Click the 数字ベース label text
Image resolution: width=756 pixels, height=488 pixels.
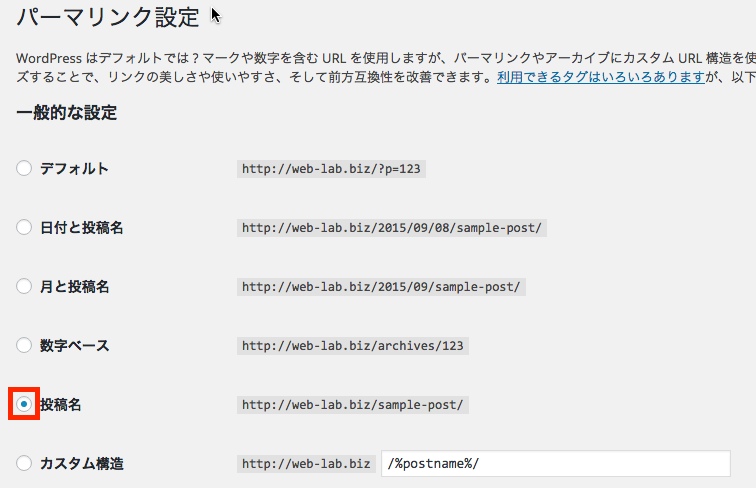74,345
